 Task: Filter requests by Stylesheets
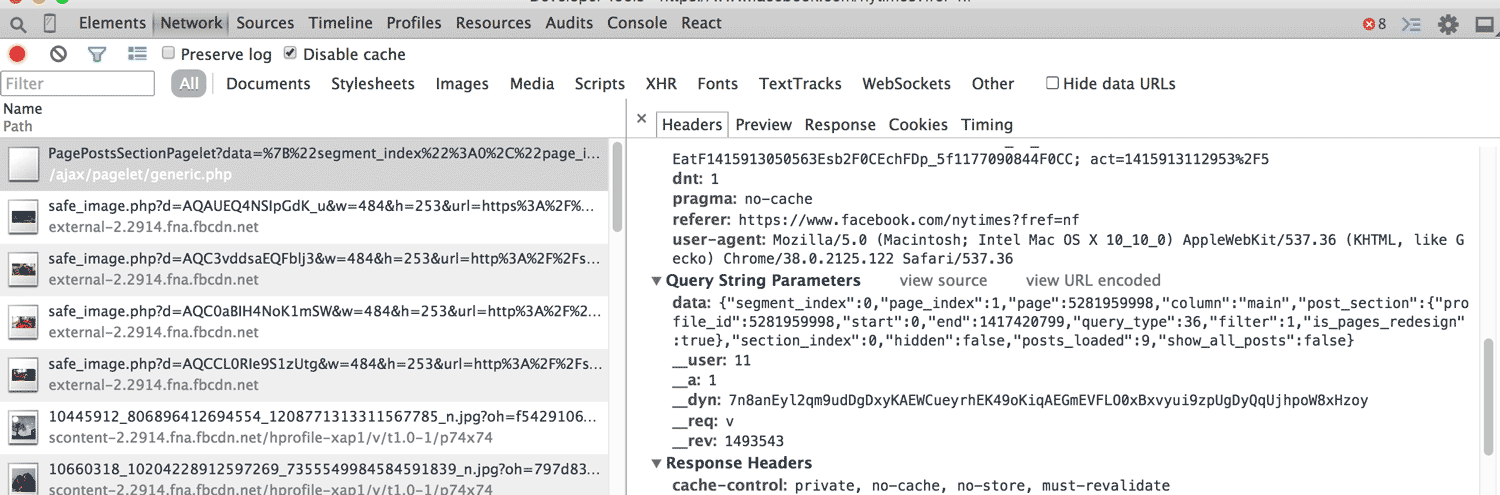[x=373, y=84]
